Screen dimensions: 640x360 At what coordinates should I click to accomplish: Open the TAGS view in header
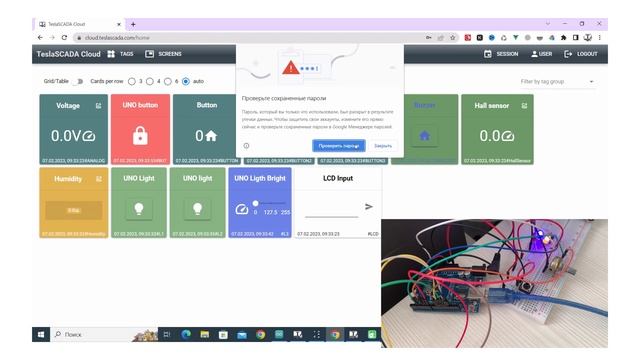pos(120,54)
